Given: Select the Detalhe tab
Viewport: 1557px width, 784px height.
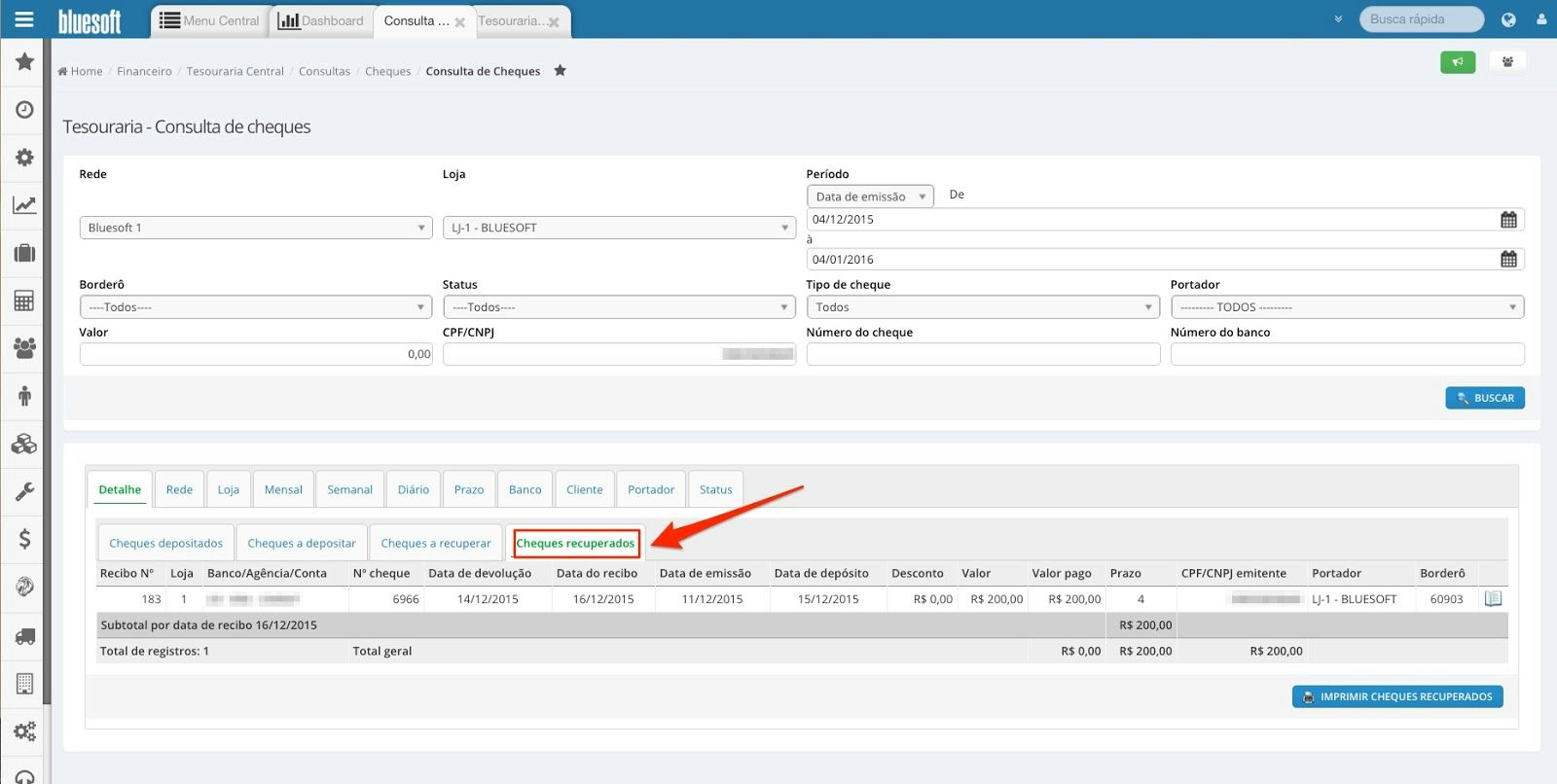Looking at the screenshot, I should tap(120, 489).
